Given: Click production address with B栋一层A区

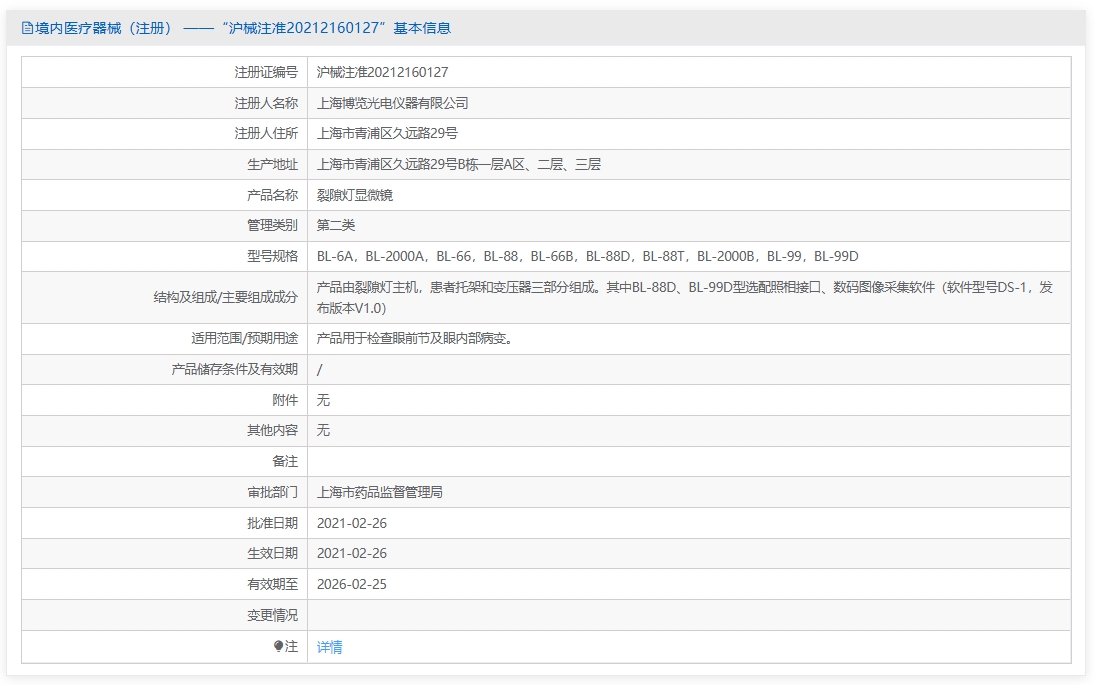Looking at the screenshot, I should (459, 164).
